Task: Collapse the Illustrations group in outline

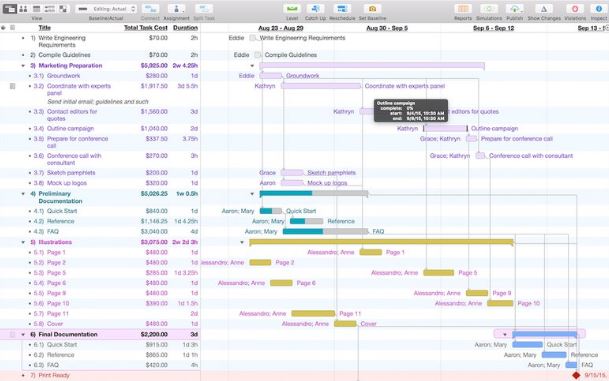Action: (x=23, y=242)
